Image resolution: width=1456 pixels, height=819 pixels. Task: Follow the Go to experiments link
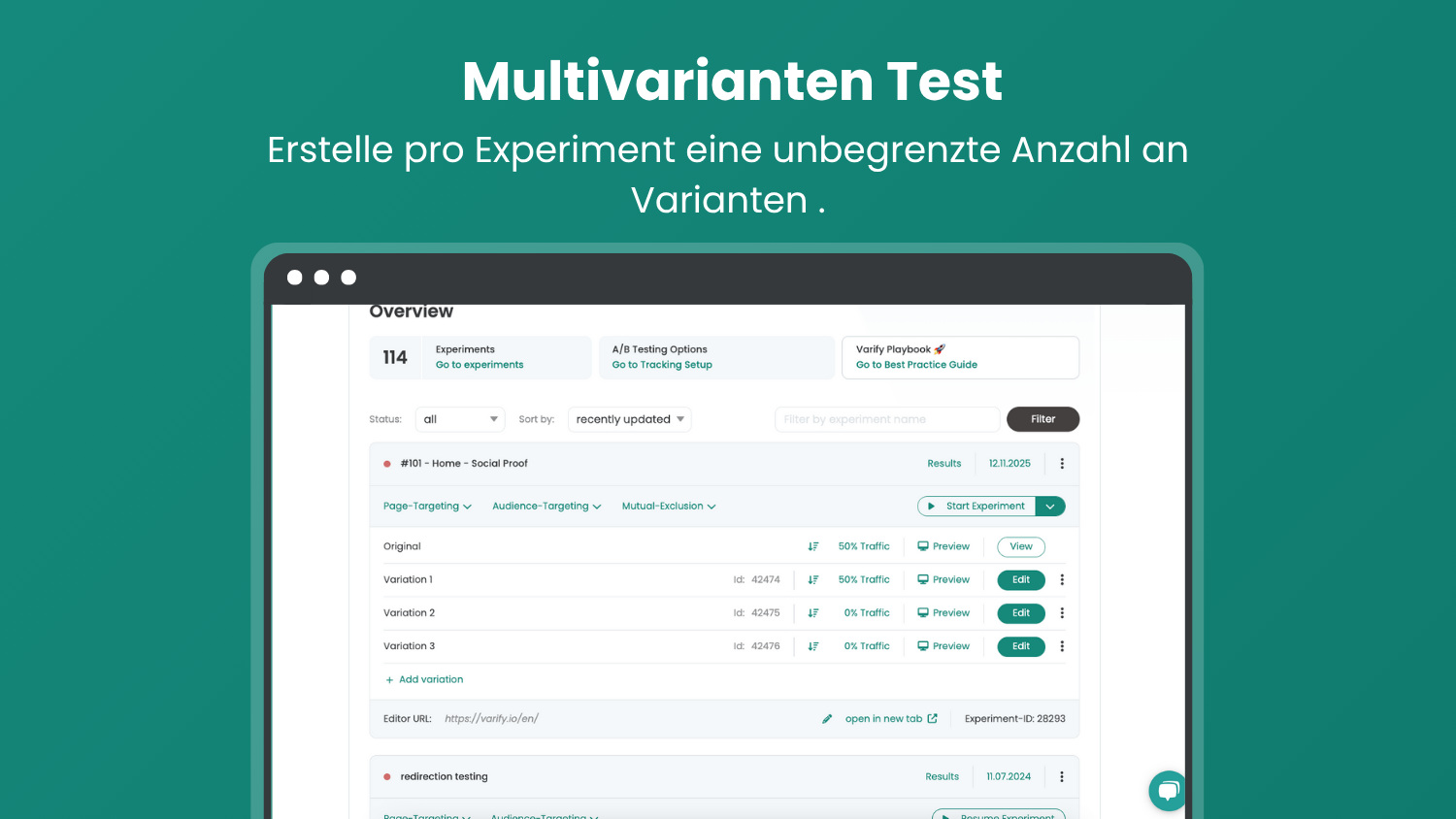[480, 365]
